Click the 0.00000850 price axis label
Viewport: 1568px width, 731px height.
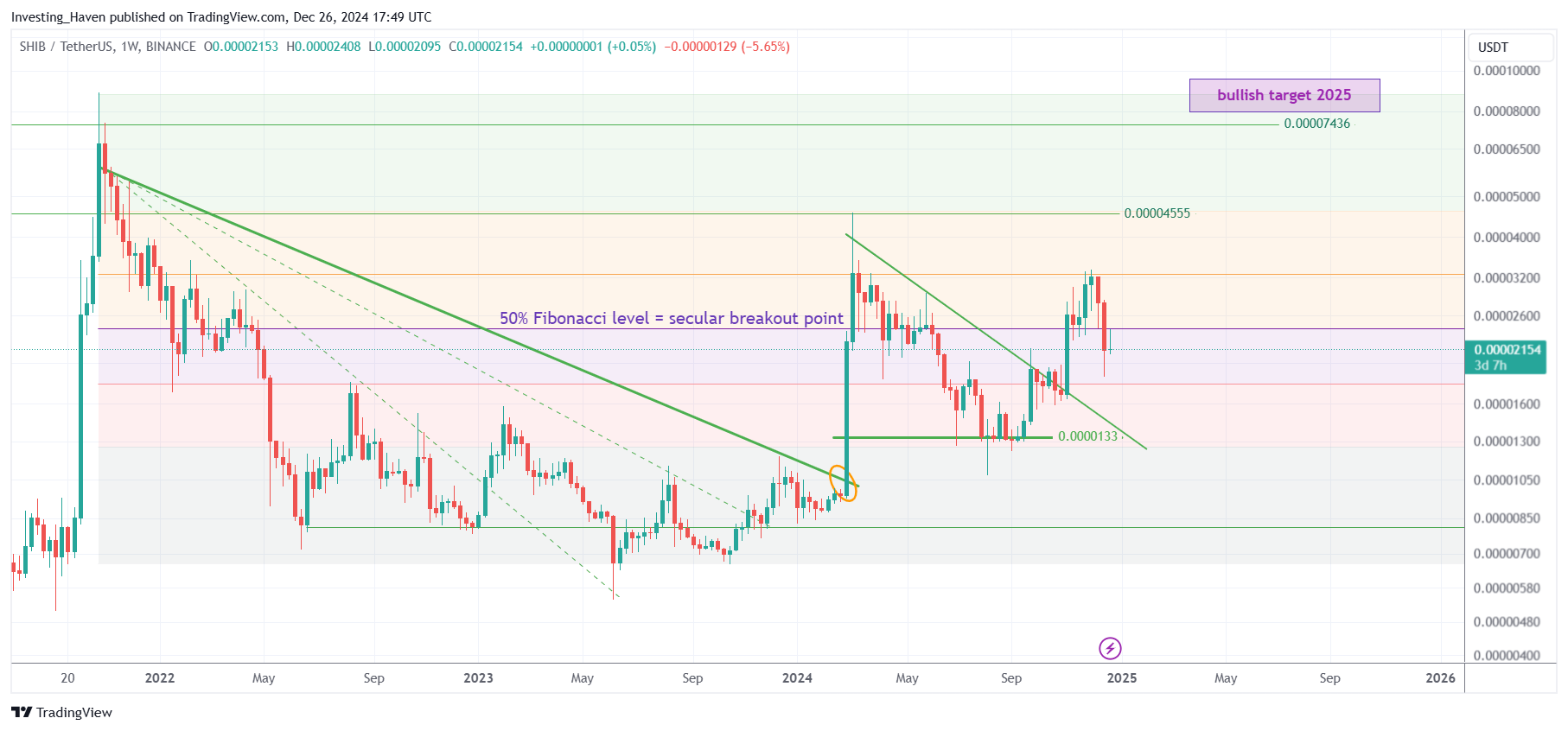(x=1507, y=518)
